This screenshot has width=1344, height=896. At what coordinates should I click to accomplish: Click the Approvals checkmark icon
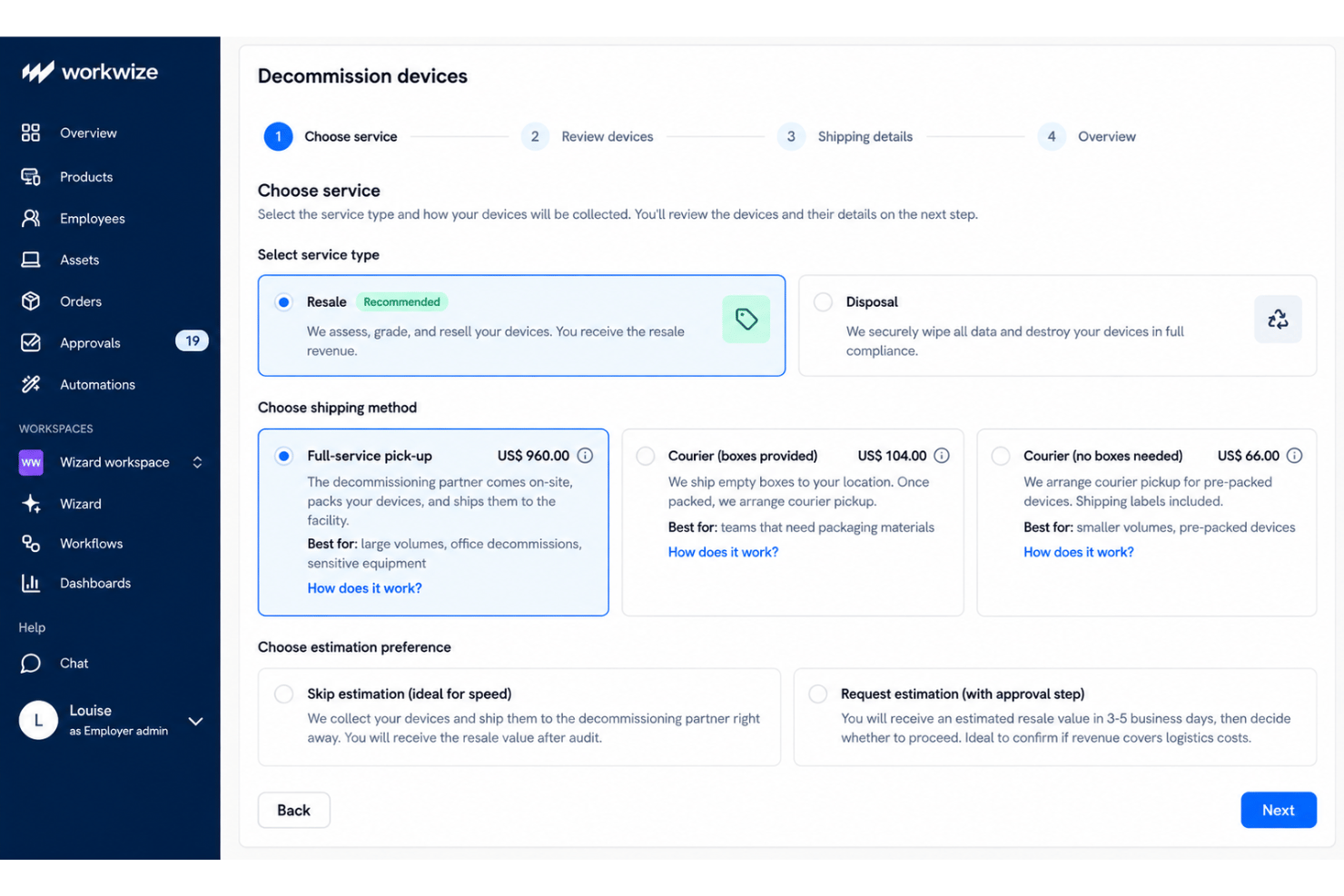click(x=31, y=343)
